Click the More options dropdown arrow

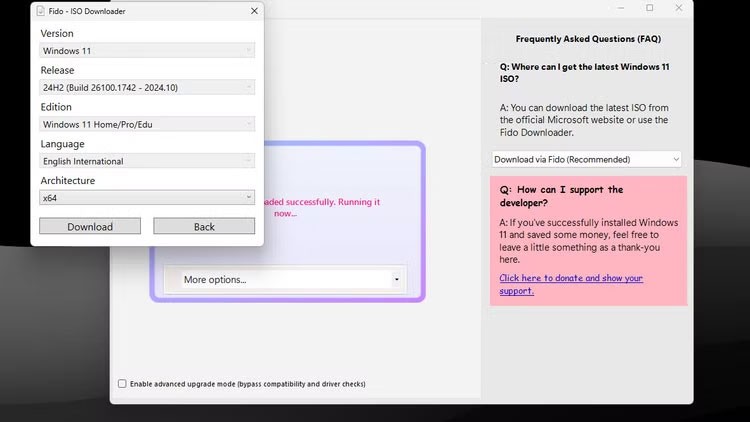click(x=397, y=279)
